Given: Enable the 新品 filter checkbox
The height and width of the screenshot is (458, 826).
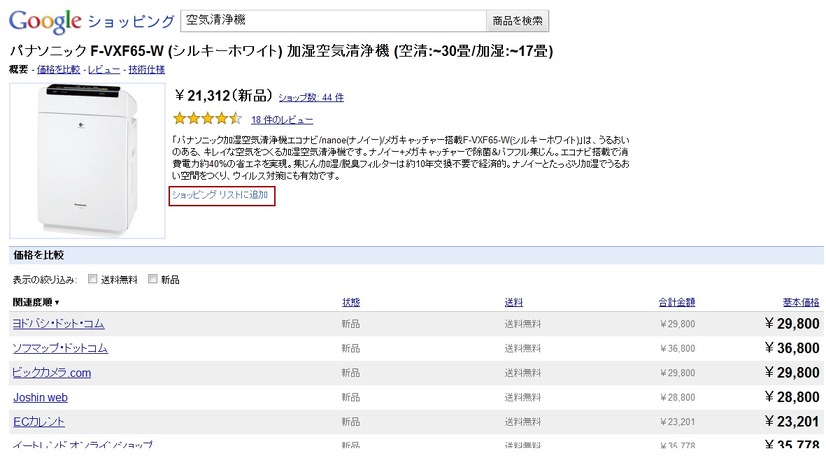Looking at the screenshot, I should 153,279.
